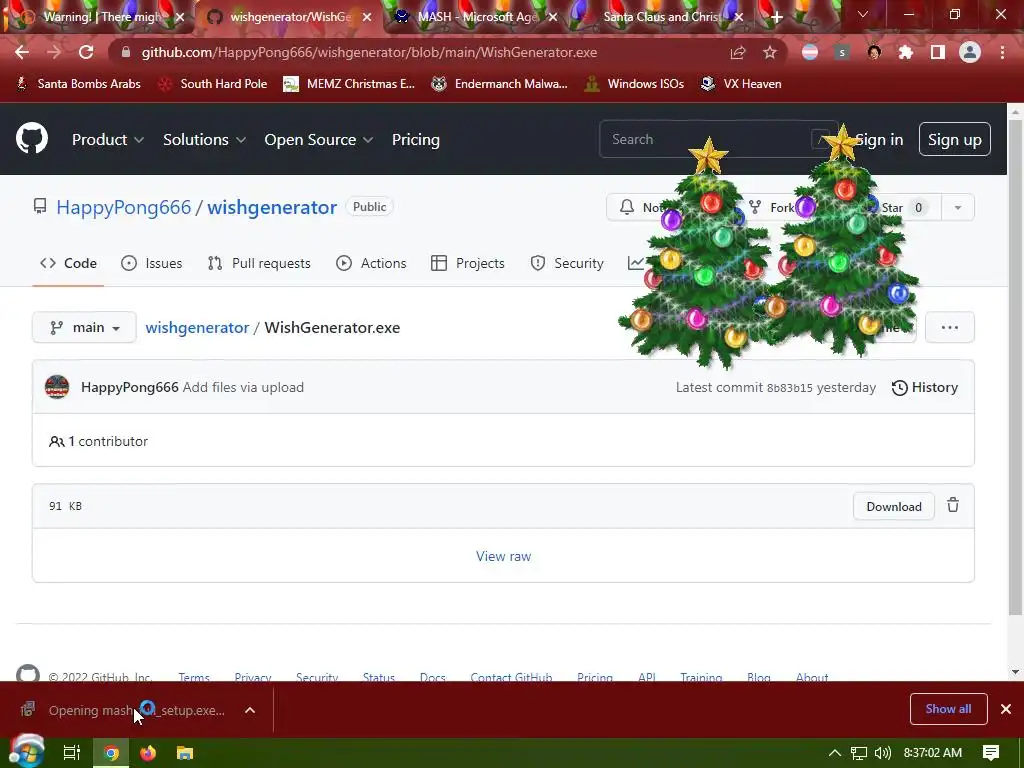This screenshot has height=768, width=1024.
Task: Open the Chrome three-dot menu
Action: [x=1002, y=52]
